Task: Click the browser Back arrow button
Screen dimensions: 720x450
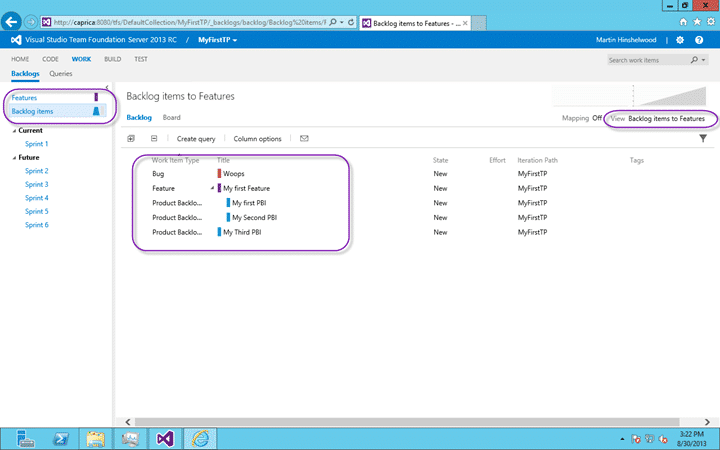Action: coord(11,22)
